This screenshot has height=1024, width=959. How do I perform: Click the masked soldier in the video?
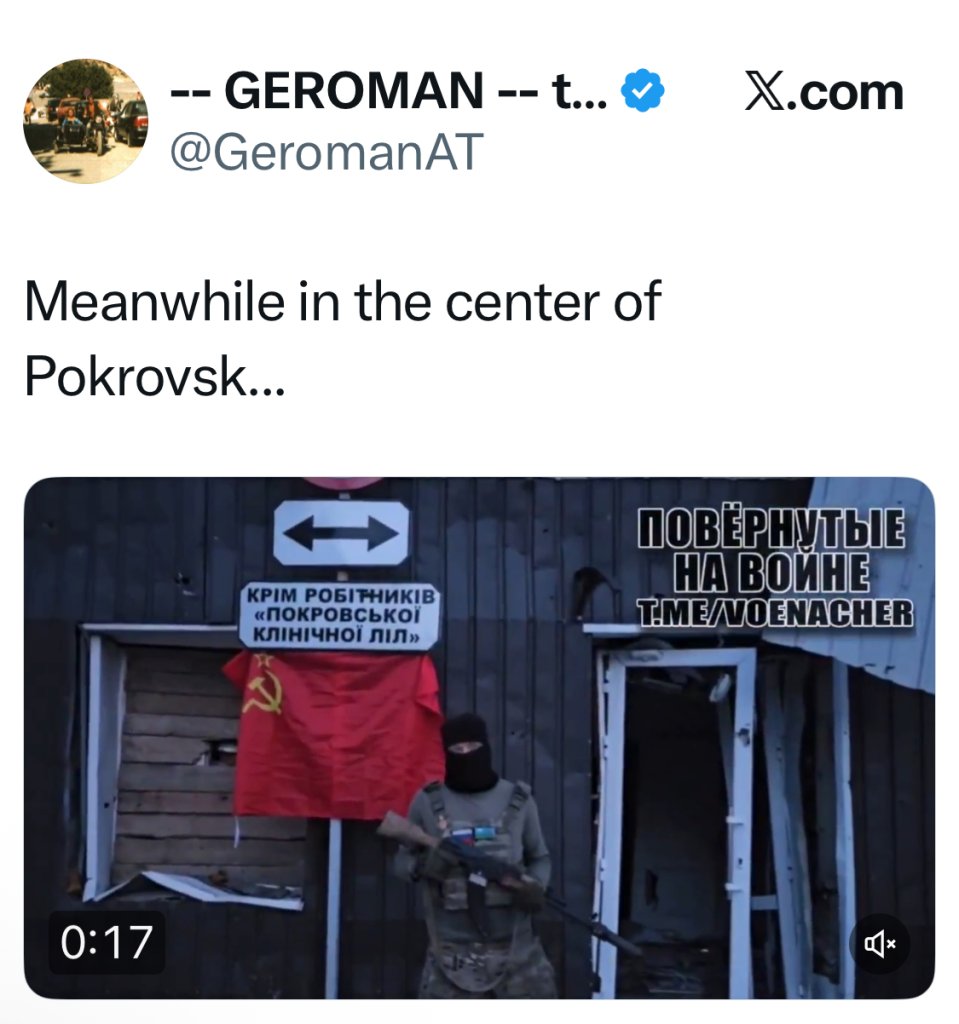(x=480, y=856)
